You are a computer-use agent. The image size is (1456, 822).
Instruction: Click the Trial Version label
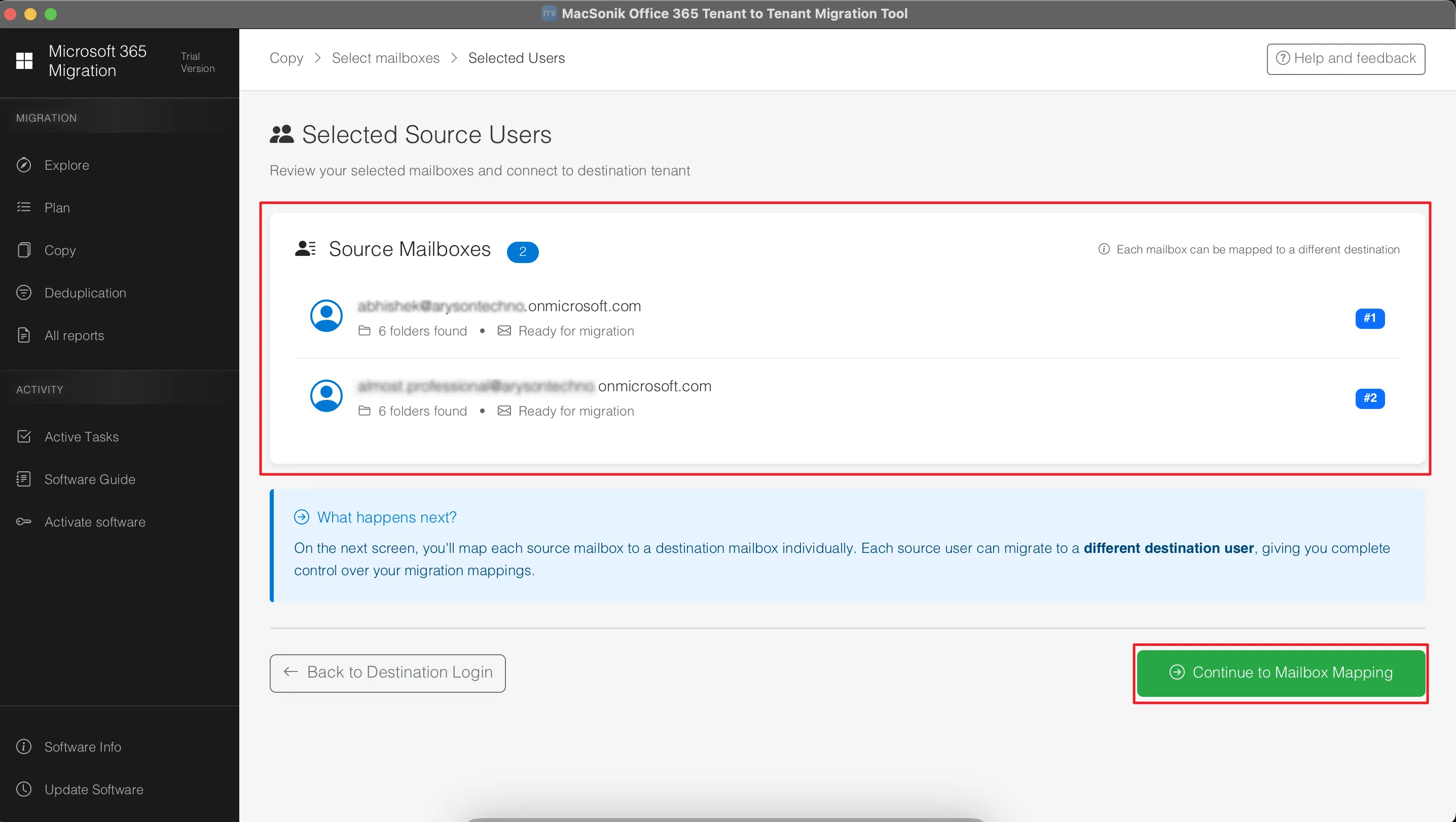click(x=198, y=62)
